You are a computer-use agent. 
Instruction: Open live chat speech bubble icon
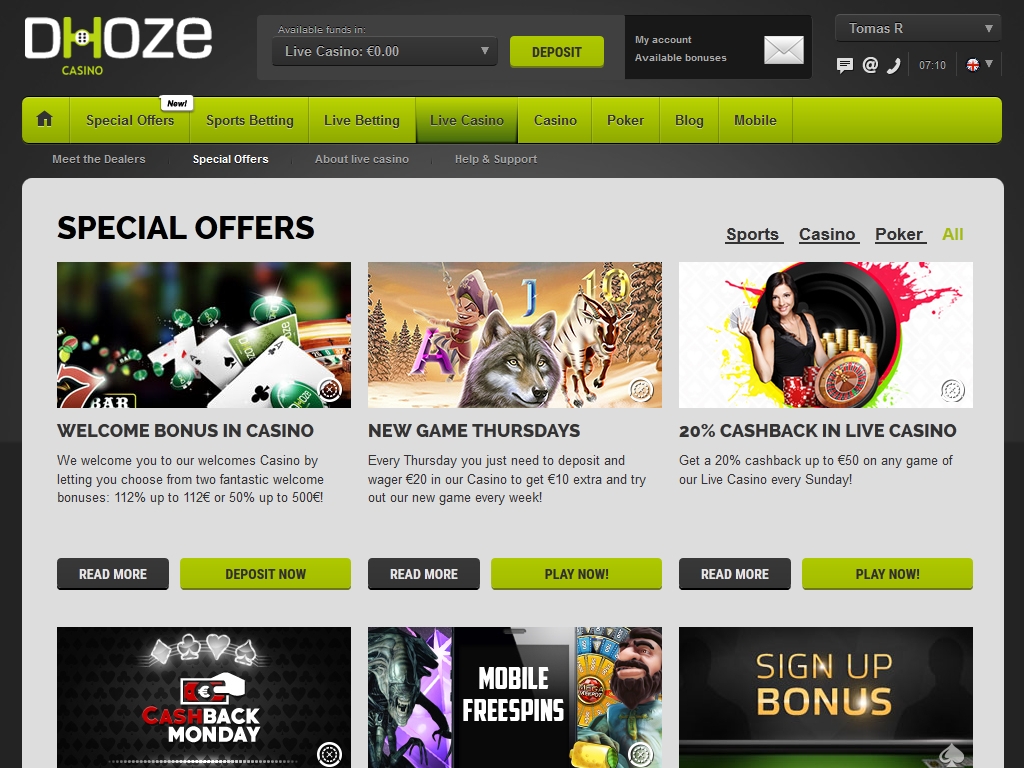pos(844,65)
